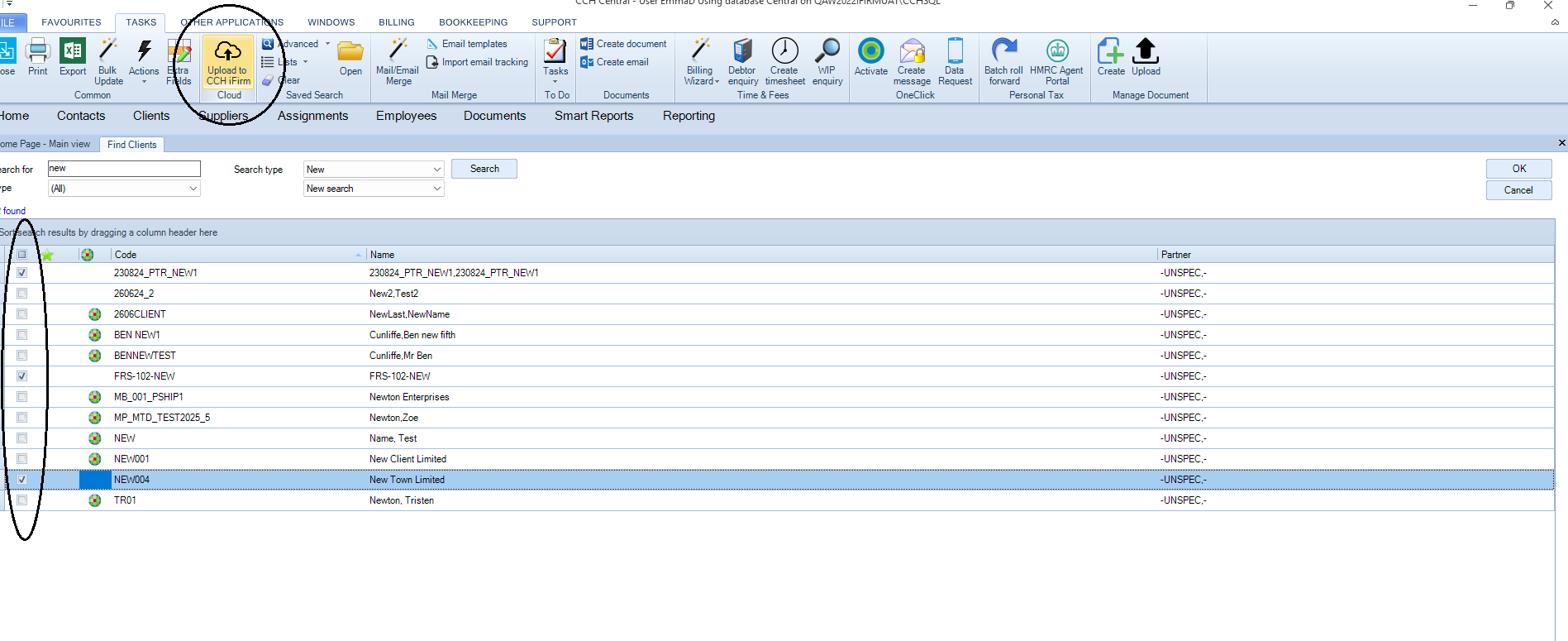This screenshot has height=641, width=1568.
Task: Uncheck the FRS-102-NEW row checkbox
Action: point(22,376)
